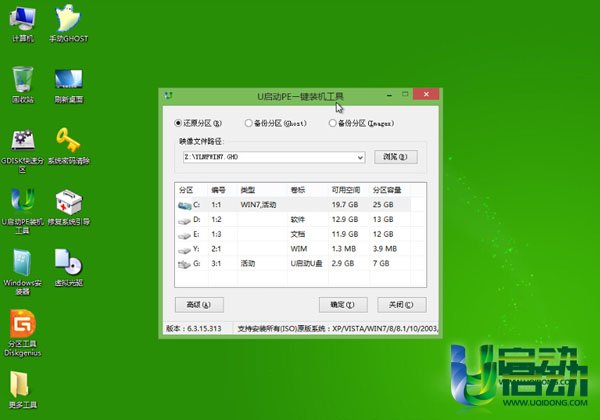Click the 浏览 browse button
The height and width of the screenshot is (420, 600).
(396, 157)
